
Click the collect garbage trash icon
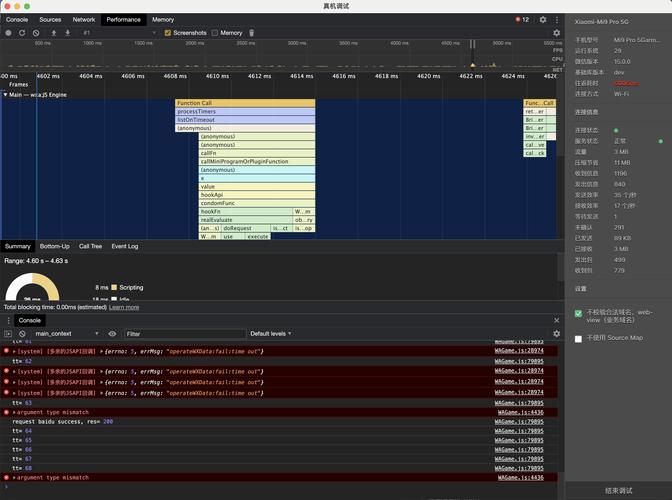(x=252, y=33)
